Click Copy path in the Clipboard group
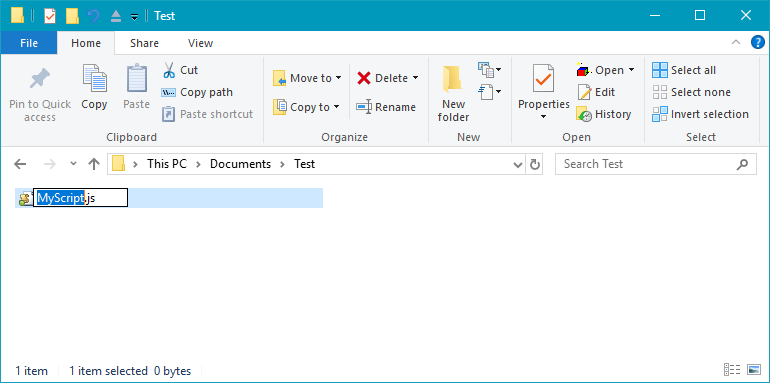The image size is (770, 383). click(197, 92)
